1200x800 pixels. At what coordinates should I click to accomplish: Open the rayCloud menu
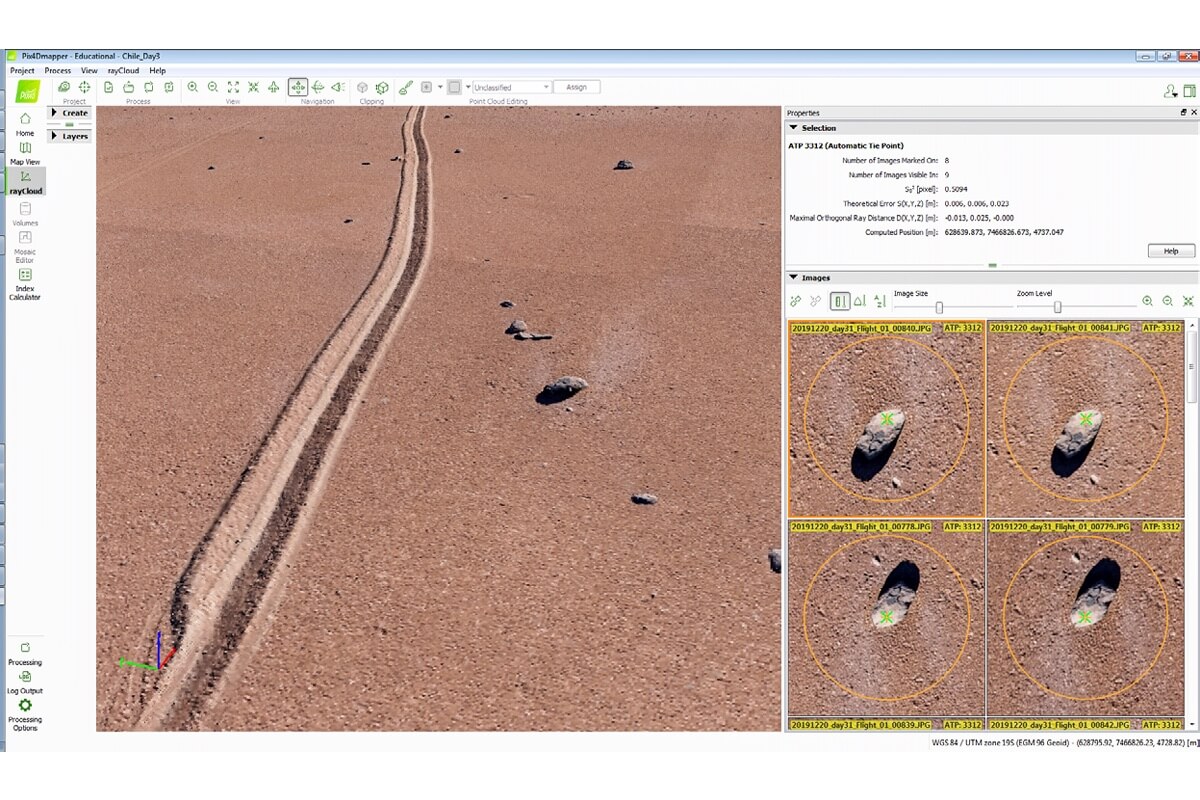click(x=123, y=71)
